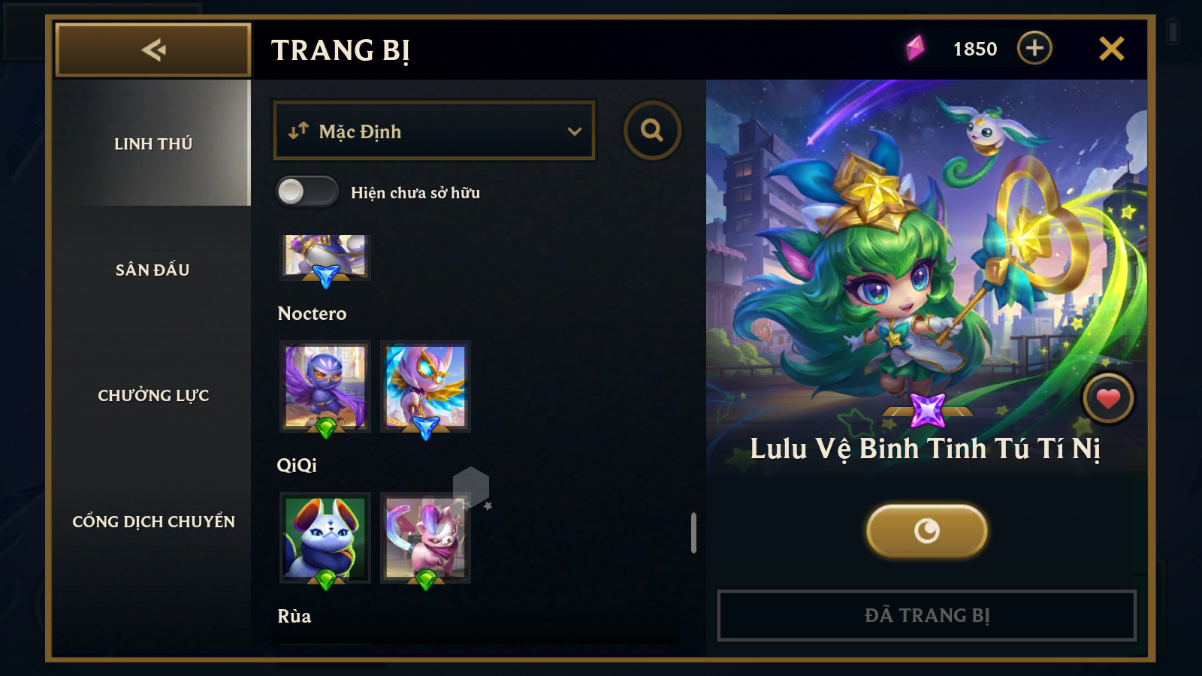This screenshot has height=676, width=1202.
Task: Pick the pink QiQi variant thumbnail
Action: pos(425,538)
